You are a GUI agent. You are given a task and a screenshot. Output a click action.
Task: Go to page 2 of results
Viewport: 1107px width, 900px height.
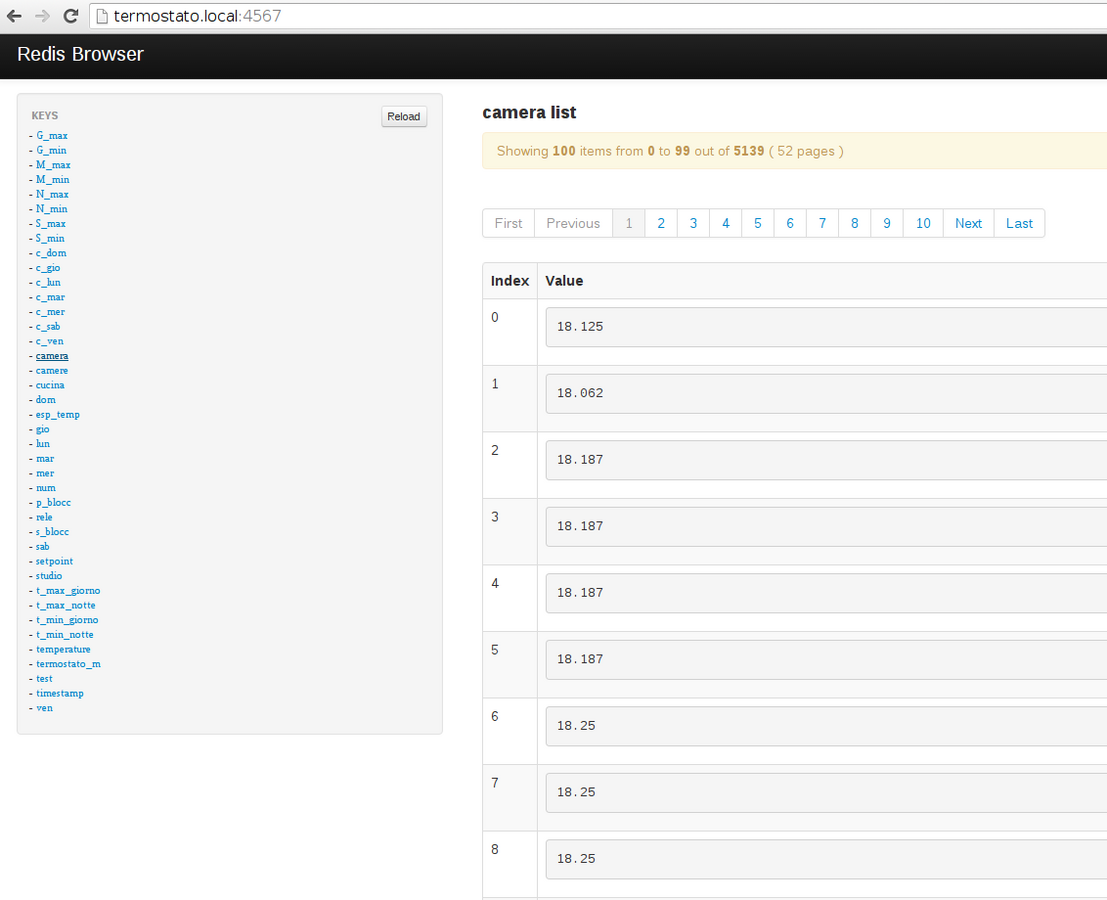tap(661, 223)
